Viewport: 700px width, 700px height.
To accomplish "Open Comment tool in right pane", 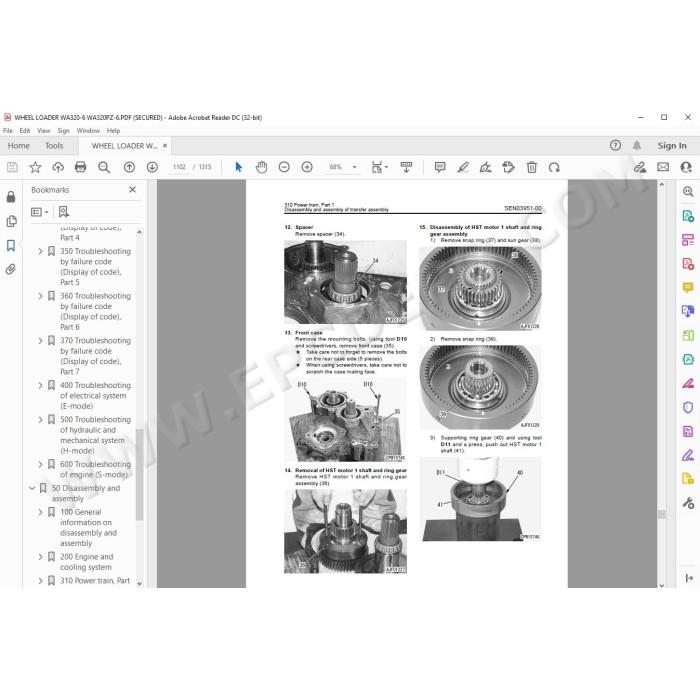I will pos(688,287).
